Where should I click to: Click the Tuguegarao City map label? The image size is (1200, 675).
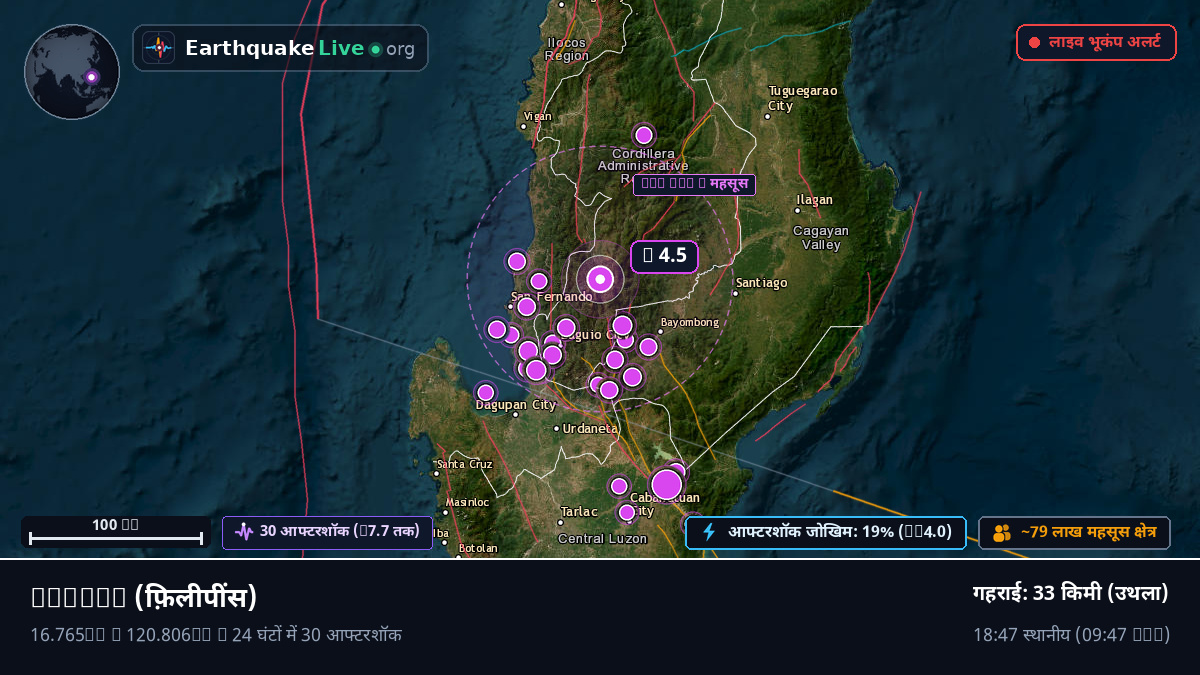click(x=803, y=98)
